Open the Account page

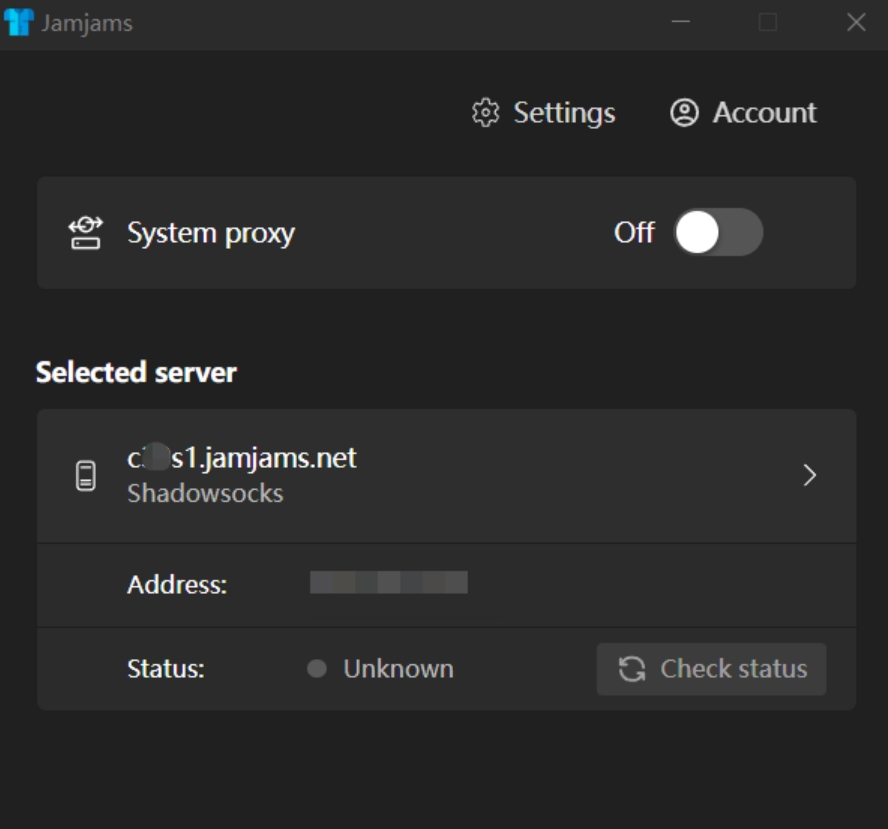(x=743, y=113)
